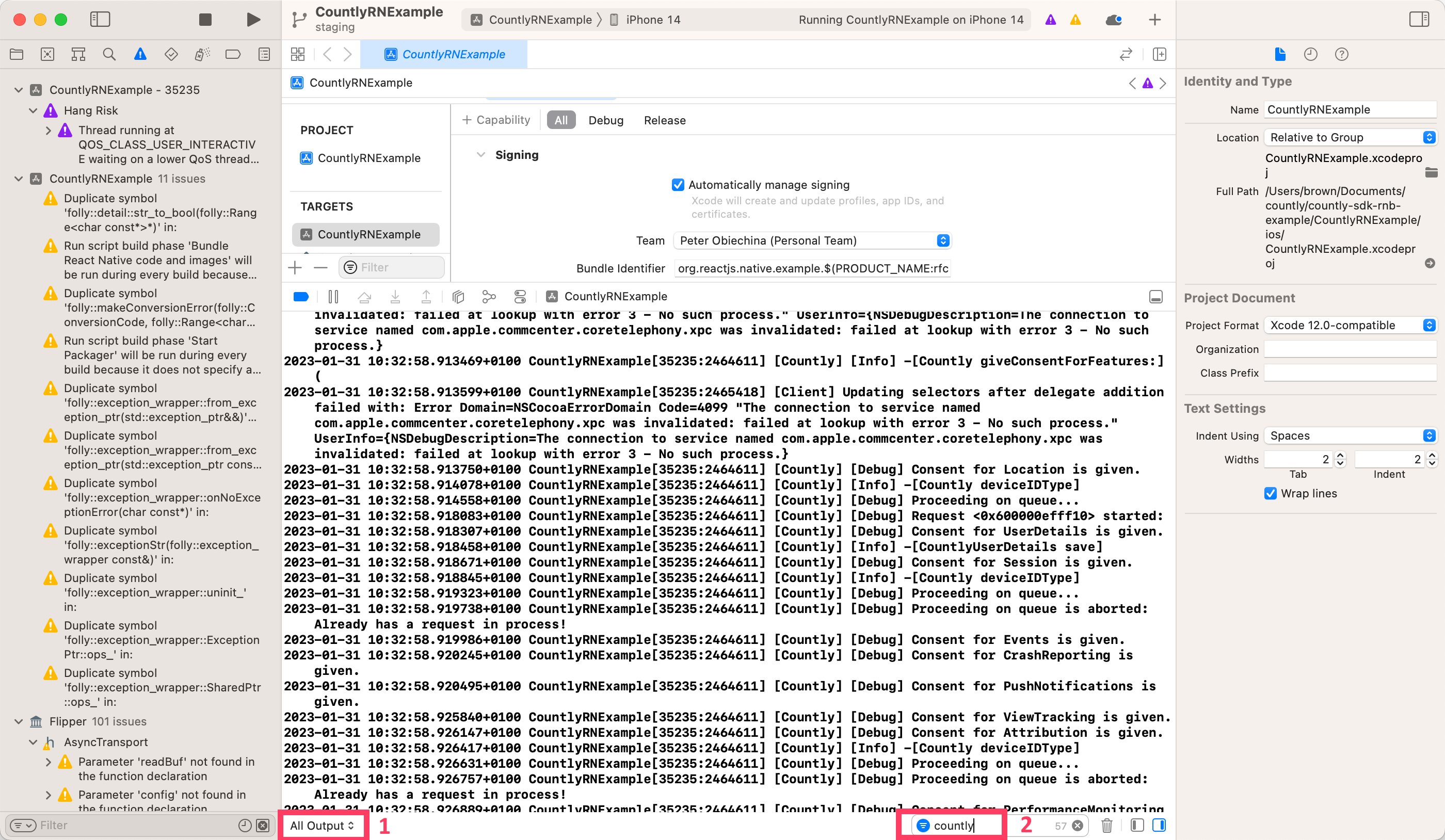Image resolution: width=1445 pixels, height=840 pixels.
Task: Select CountlyRNExample under PROJECT
Action: 368,158
